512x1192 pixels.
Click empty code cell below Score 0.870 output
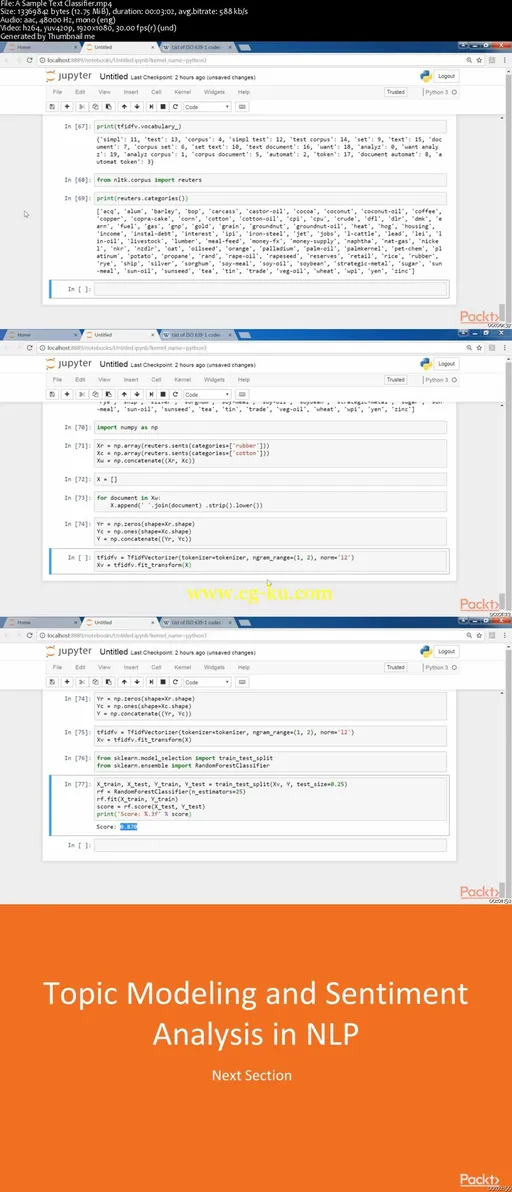(x=271, y=845)
